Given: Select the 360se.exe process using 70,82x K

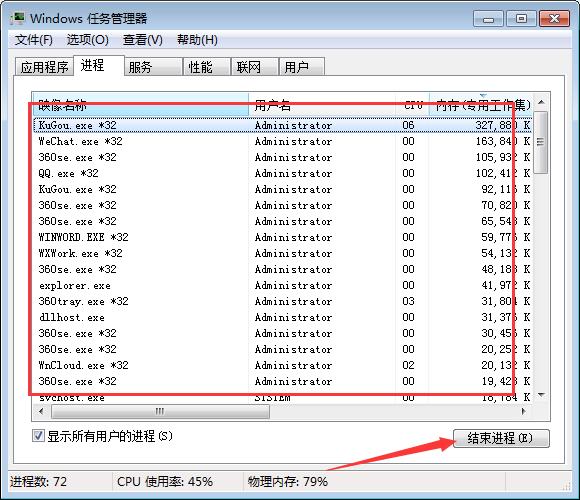Looking at the screenshot, I should (x=283, y=205).
